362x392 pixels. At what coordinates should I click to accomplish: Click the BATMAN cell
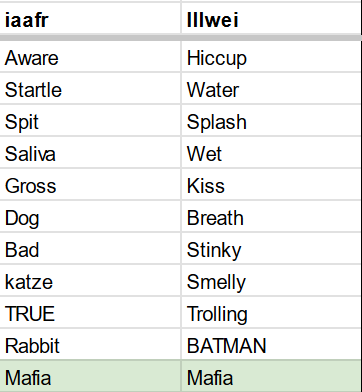[272, 344]
